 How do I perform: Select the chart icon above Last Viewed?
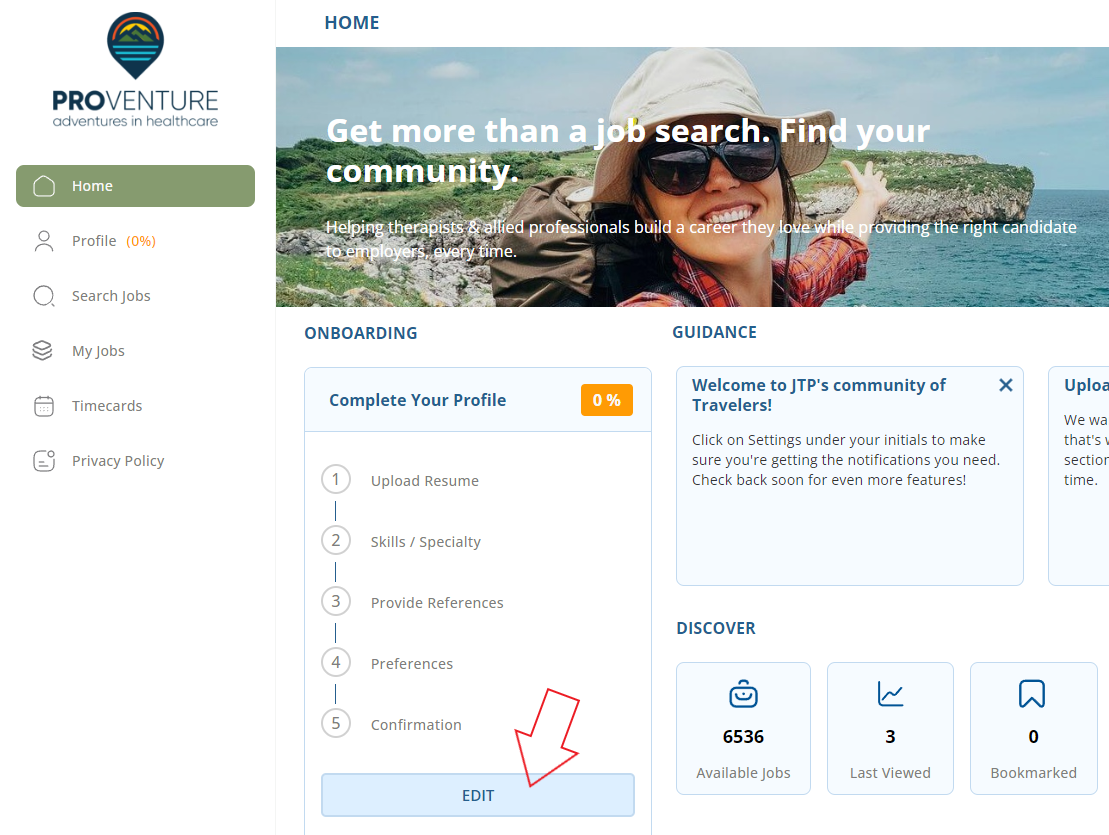890,693
